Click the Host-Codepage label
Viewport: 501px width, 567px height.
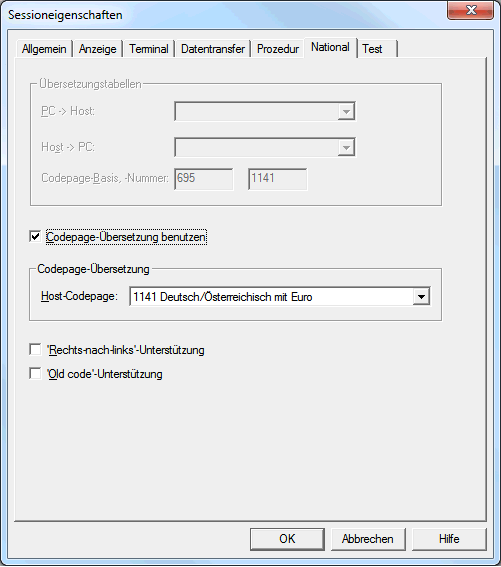pos(79,296)
